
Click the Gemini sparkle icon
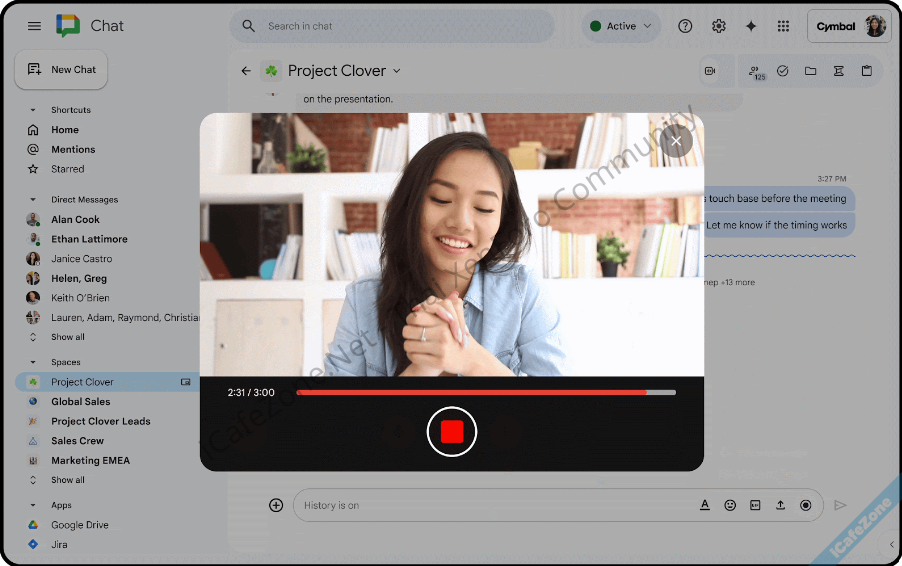pyautogui.click(x=751, y=26)
